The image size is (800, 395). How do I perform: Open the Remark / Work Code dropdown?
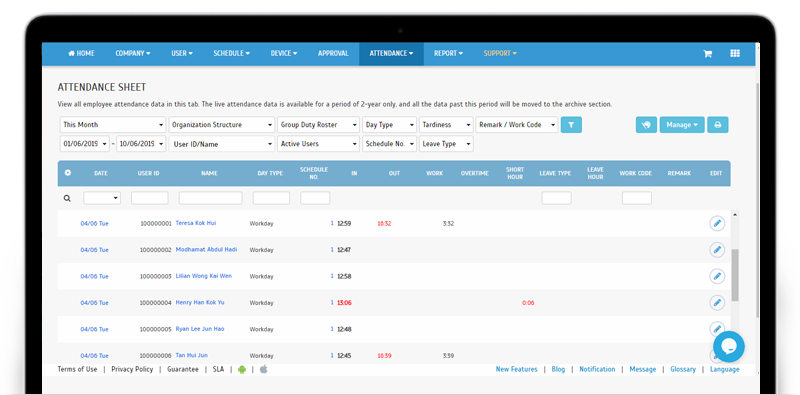(517, 125)
